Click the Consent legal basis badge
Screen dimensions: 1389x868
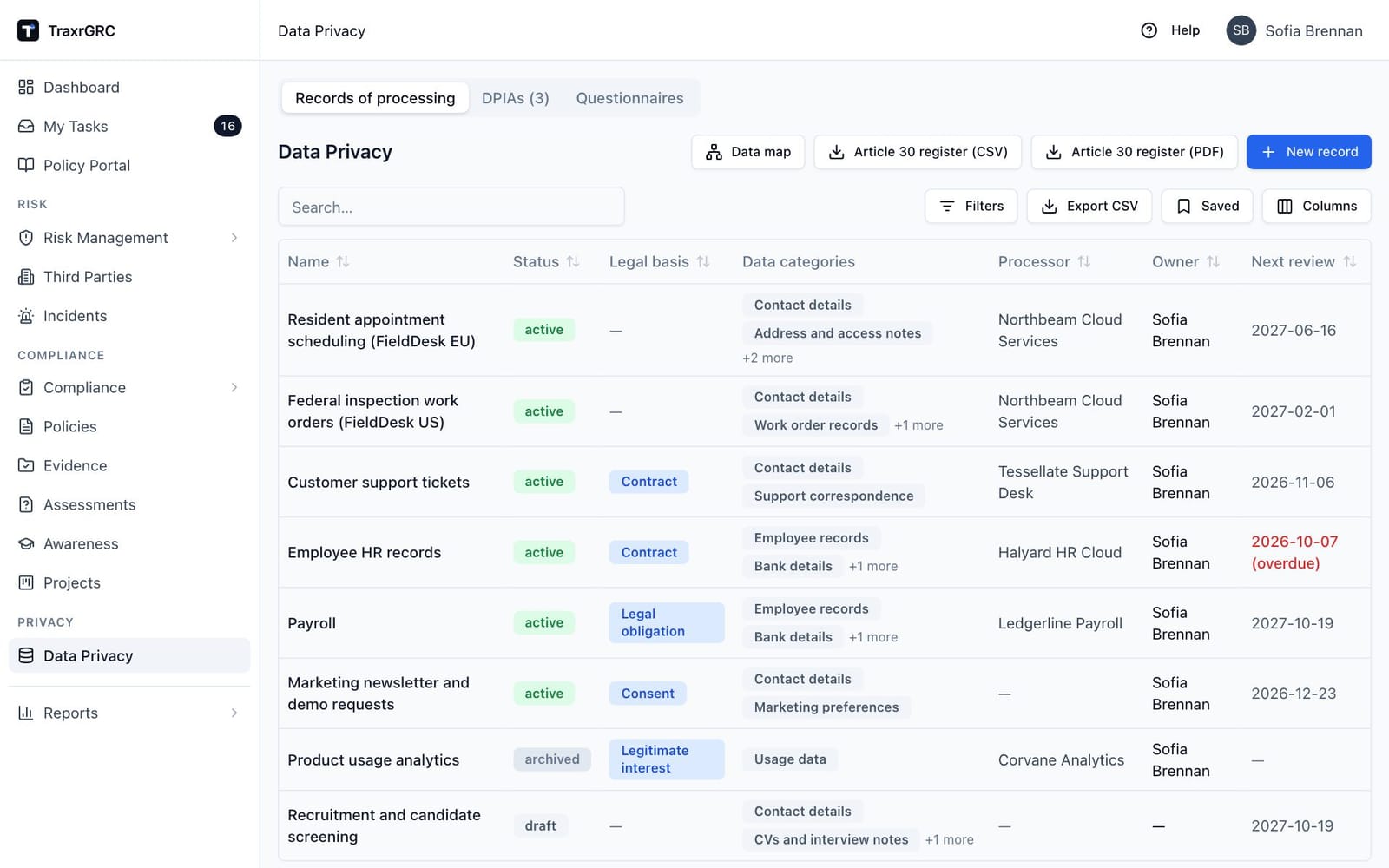648,694
